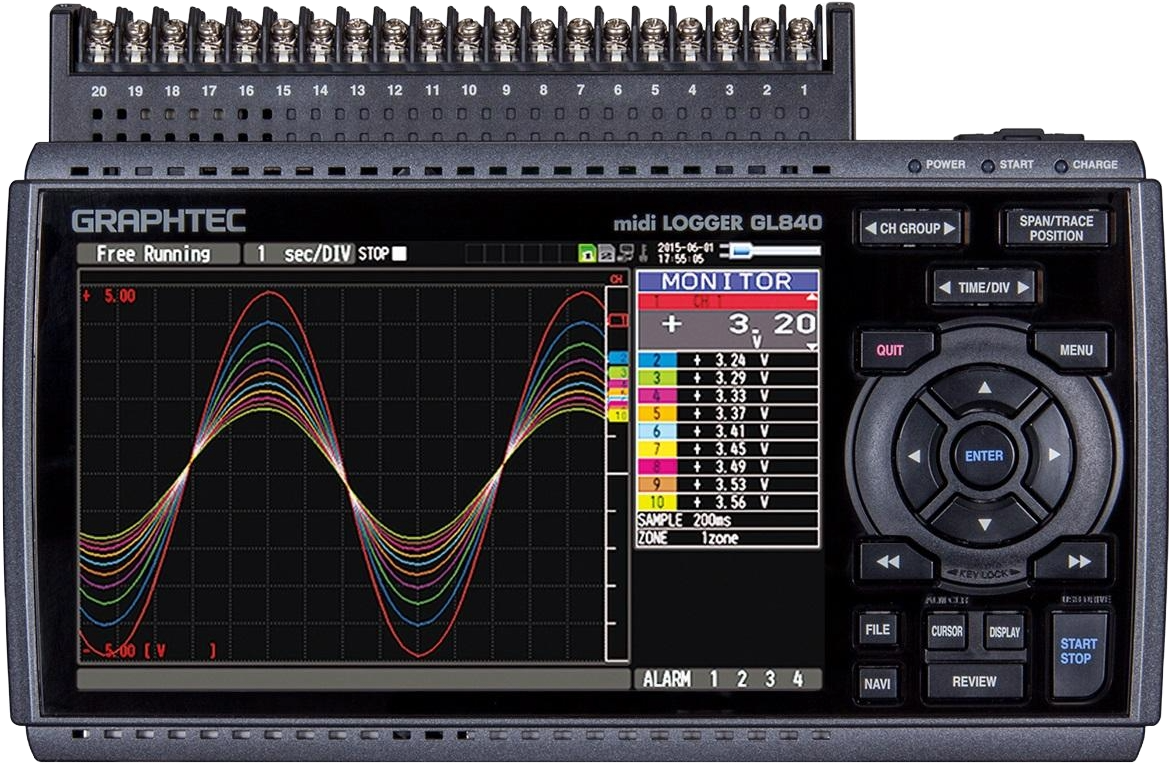
Task: Push the QUIT key
Action: pyautogui.click(x=890, y=350)
